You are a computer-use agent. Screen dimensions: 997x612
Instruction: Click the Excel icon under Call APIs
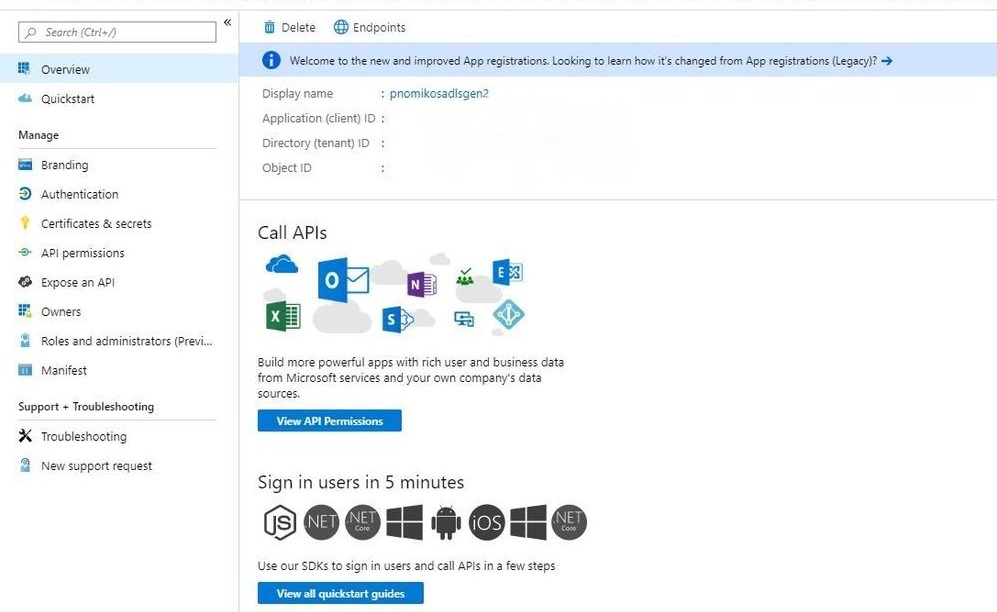(281, 316)
